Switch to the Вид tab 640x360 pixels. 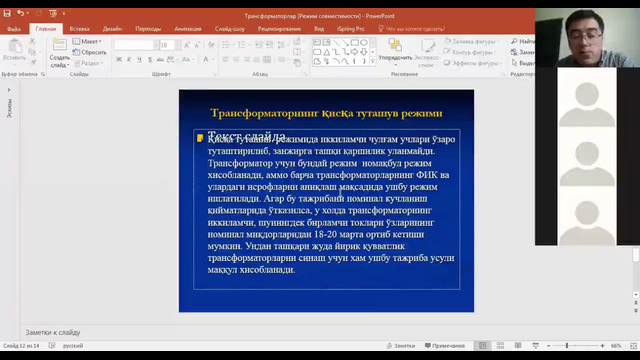(x=319, y=29)
